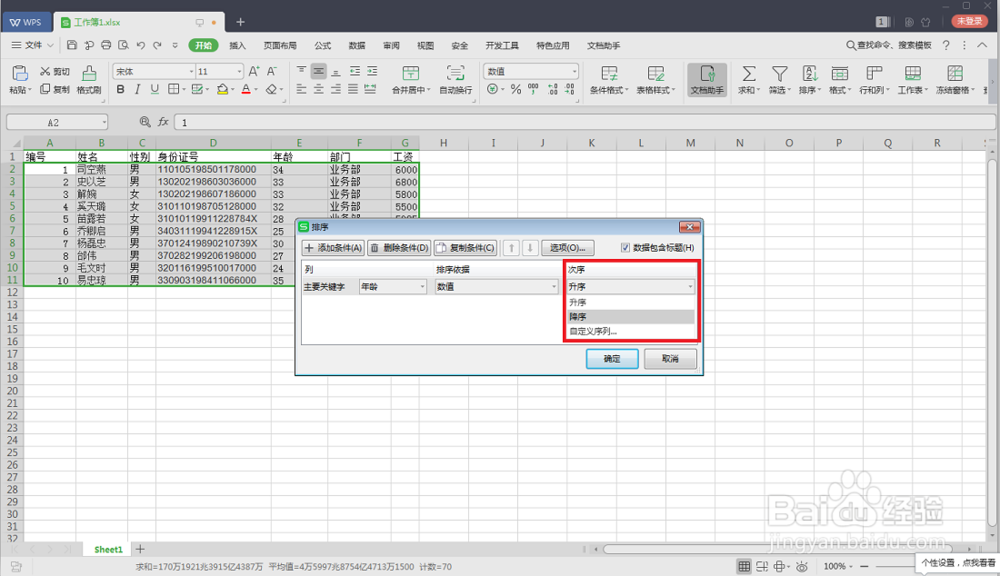Open the Page Layout (页面布局) tab

(280, 45)
